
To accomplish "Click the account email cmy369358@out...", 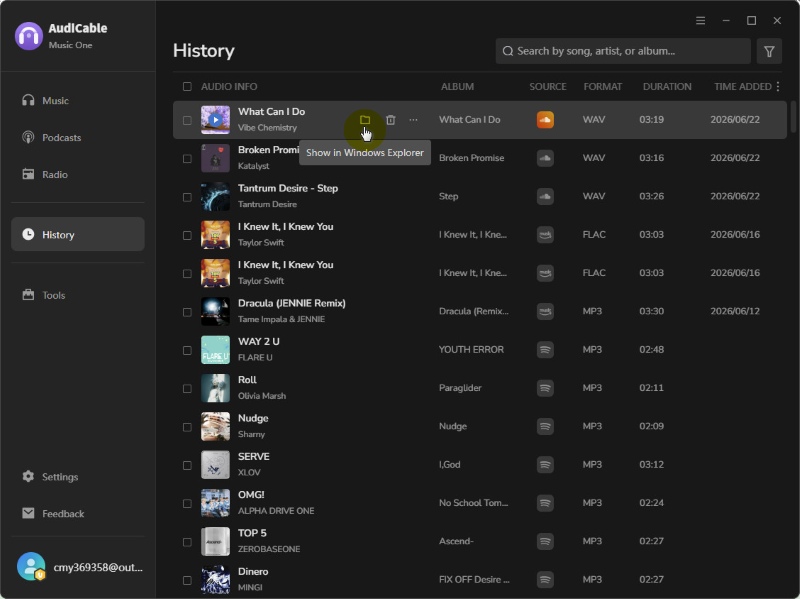I will point(98,567).
